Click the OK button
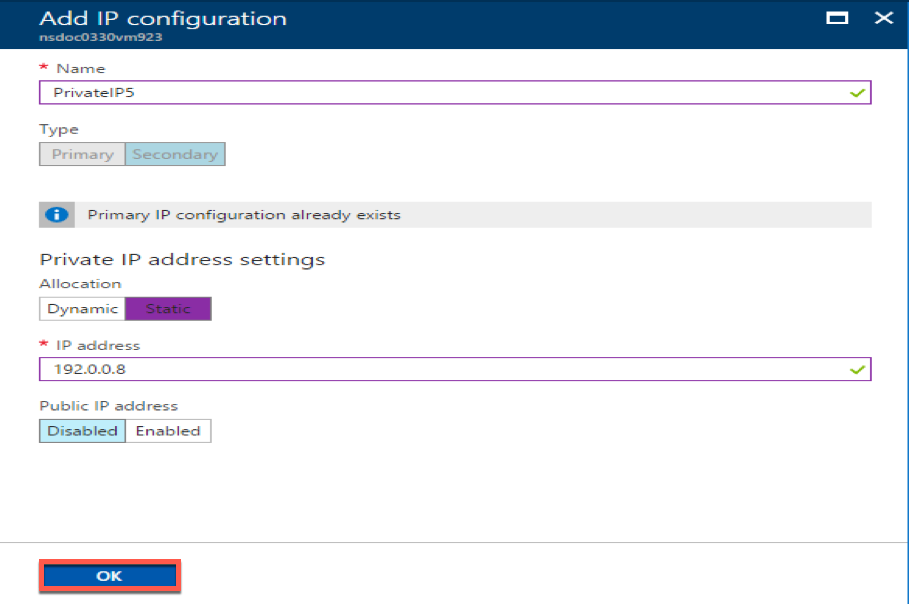 (110, 576)
